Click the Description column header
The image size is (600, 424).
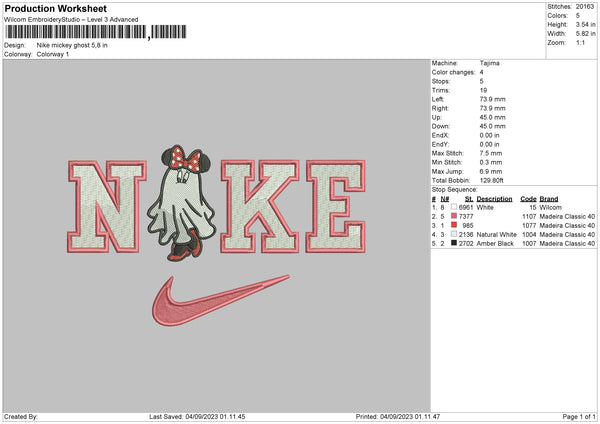tap(494, 199)
